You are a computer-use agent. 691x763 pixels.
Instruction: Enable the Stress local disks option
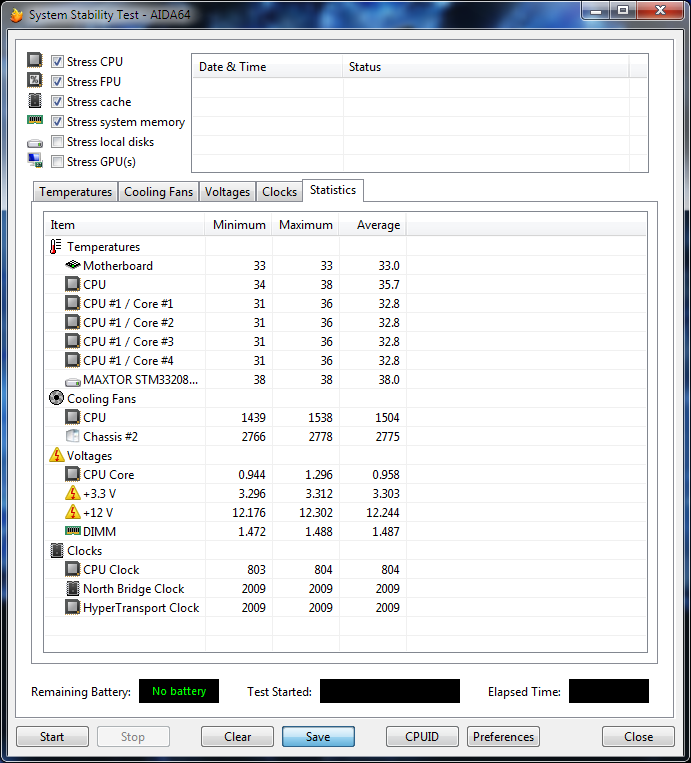[x=58, y=142]
